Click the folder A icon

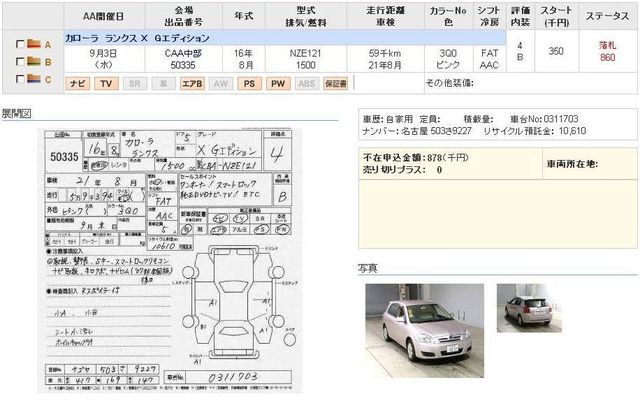pyautogui.click(x=34, y=43)
